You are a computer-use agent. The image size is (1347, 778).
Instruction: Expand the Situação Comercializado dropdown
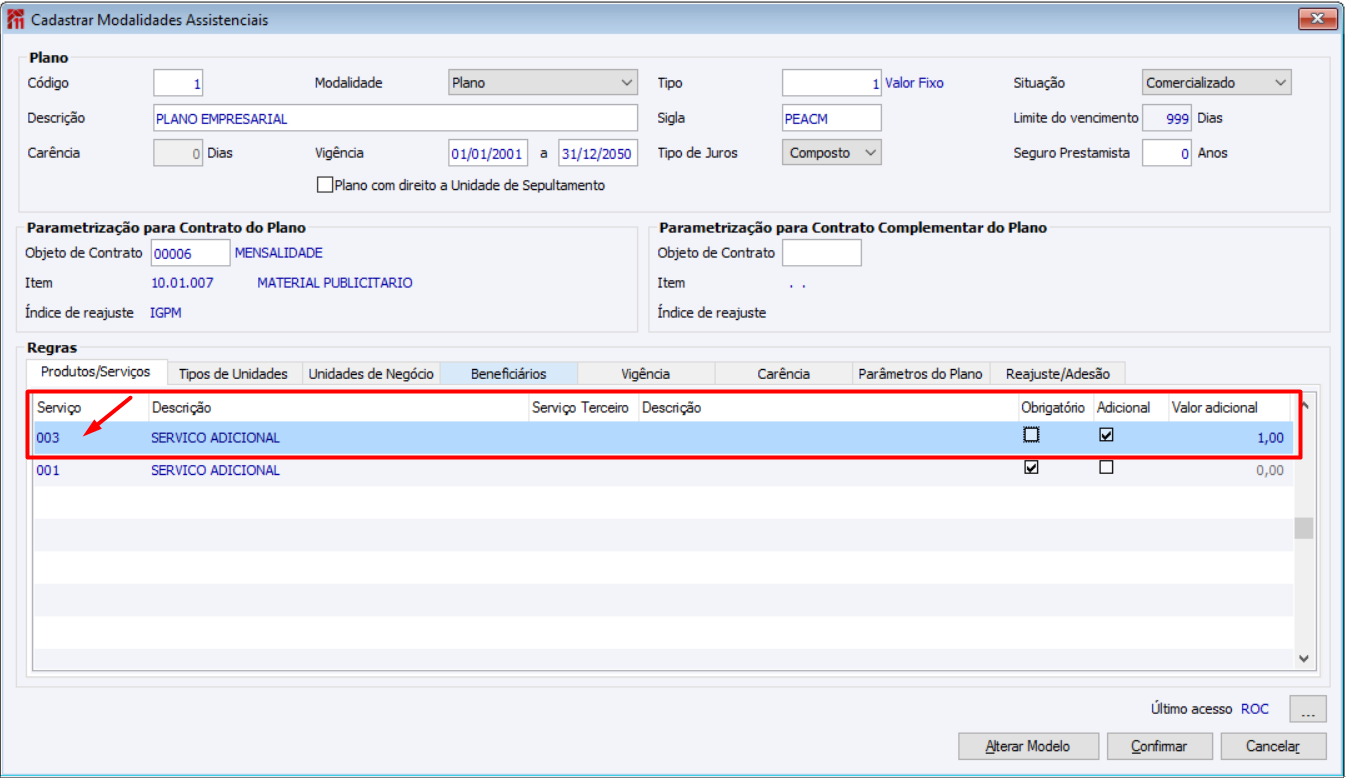(x=1216, y=83)
